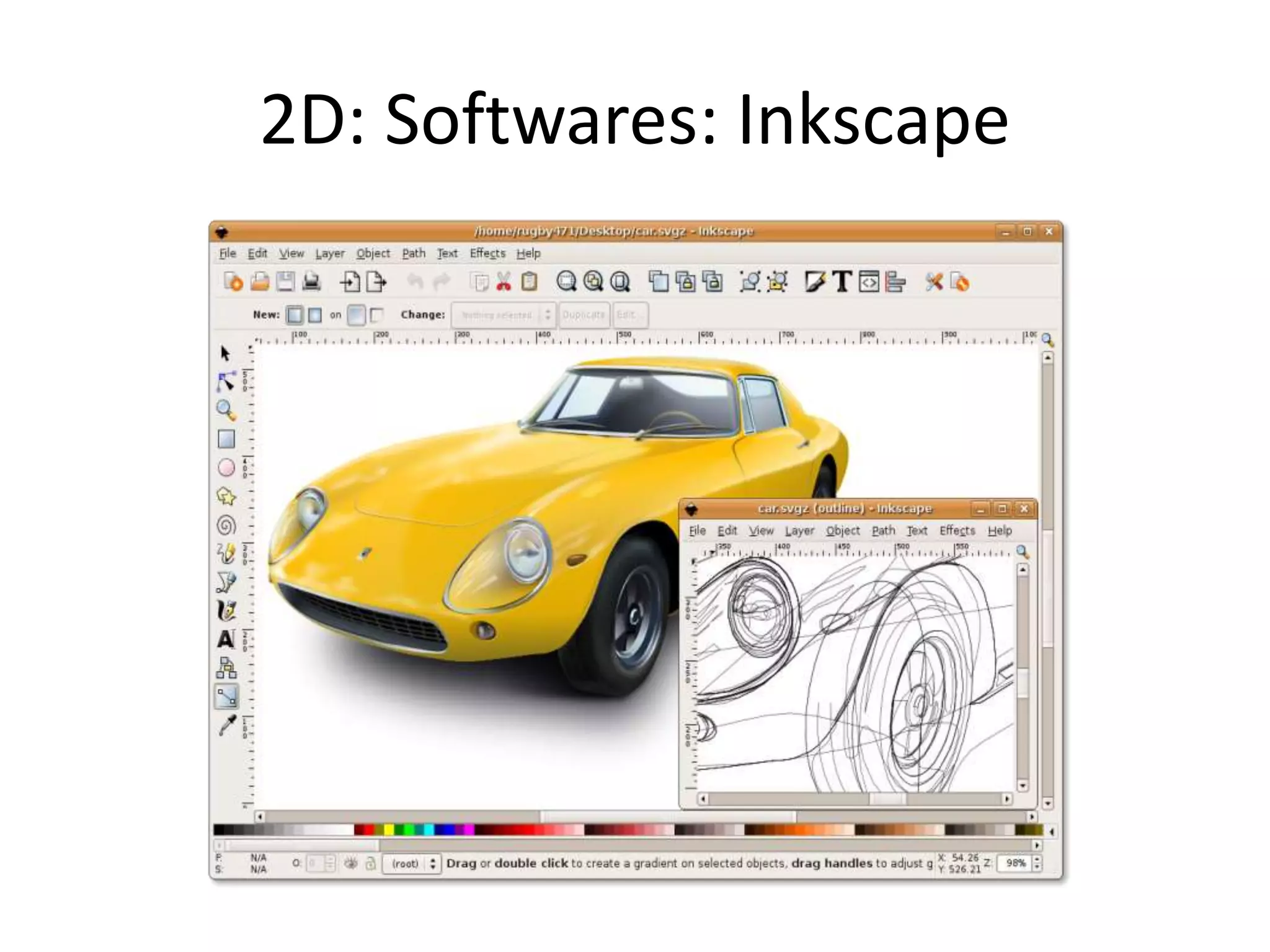The height and width of the screenshot is (952, 1270).
Task: Click the Edit... gradient button
Action: point(630,315)
